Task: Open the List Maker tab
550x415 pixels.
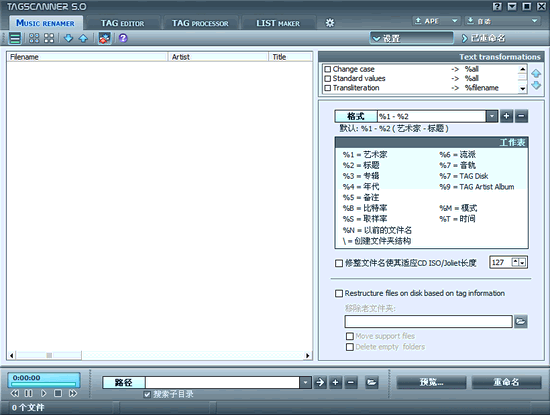Action: pyautogui.click(x=278, y=23)
